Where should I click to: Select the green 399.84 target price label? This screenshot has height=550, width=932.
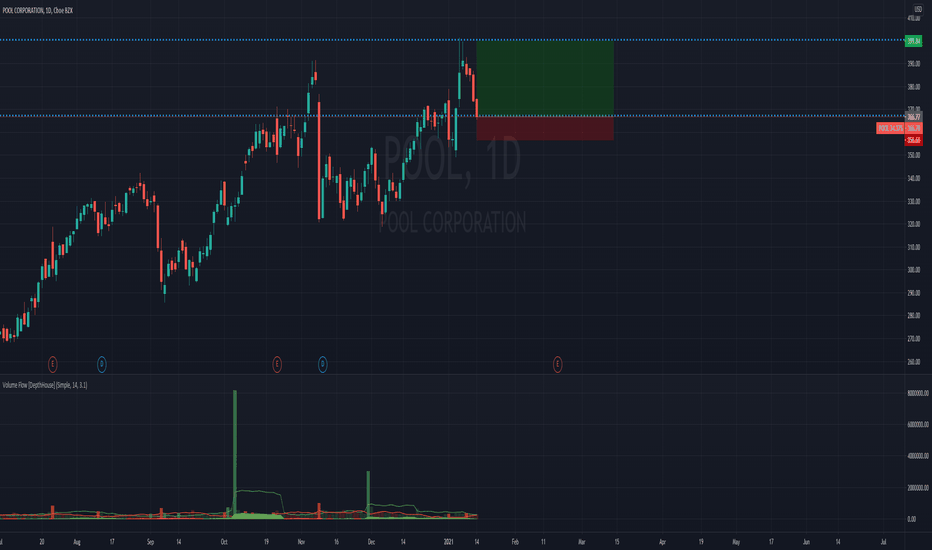coord(914,41)
